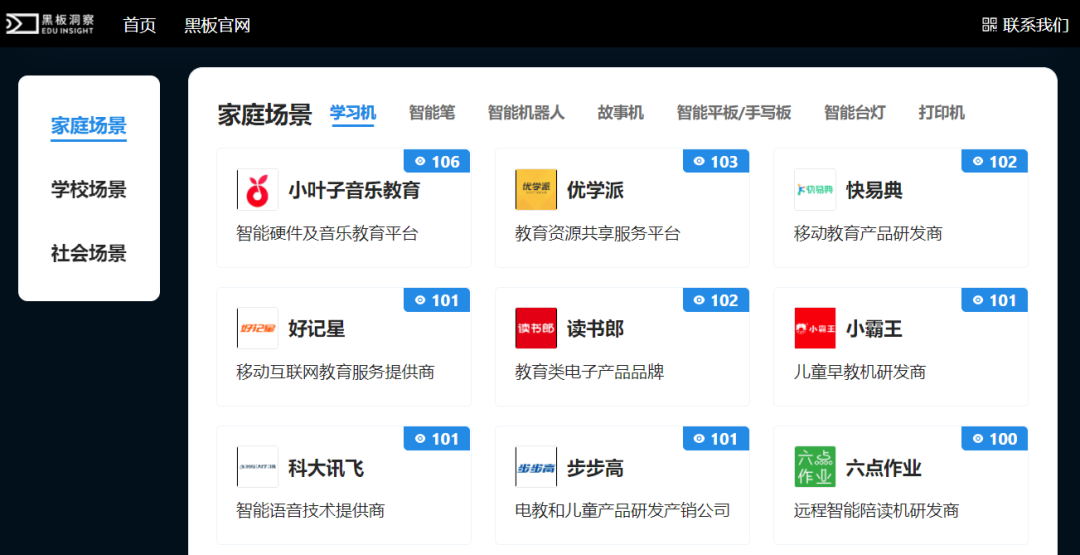Click the description 教育类电子产品品牌
The height and width of the screenshot is (555, 1080).
click(590, 373)
